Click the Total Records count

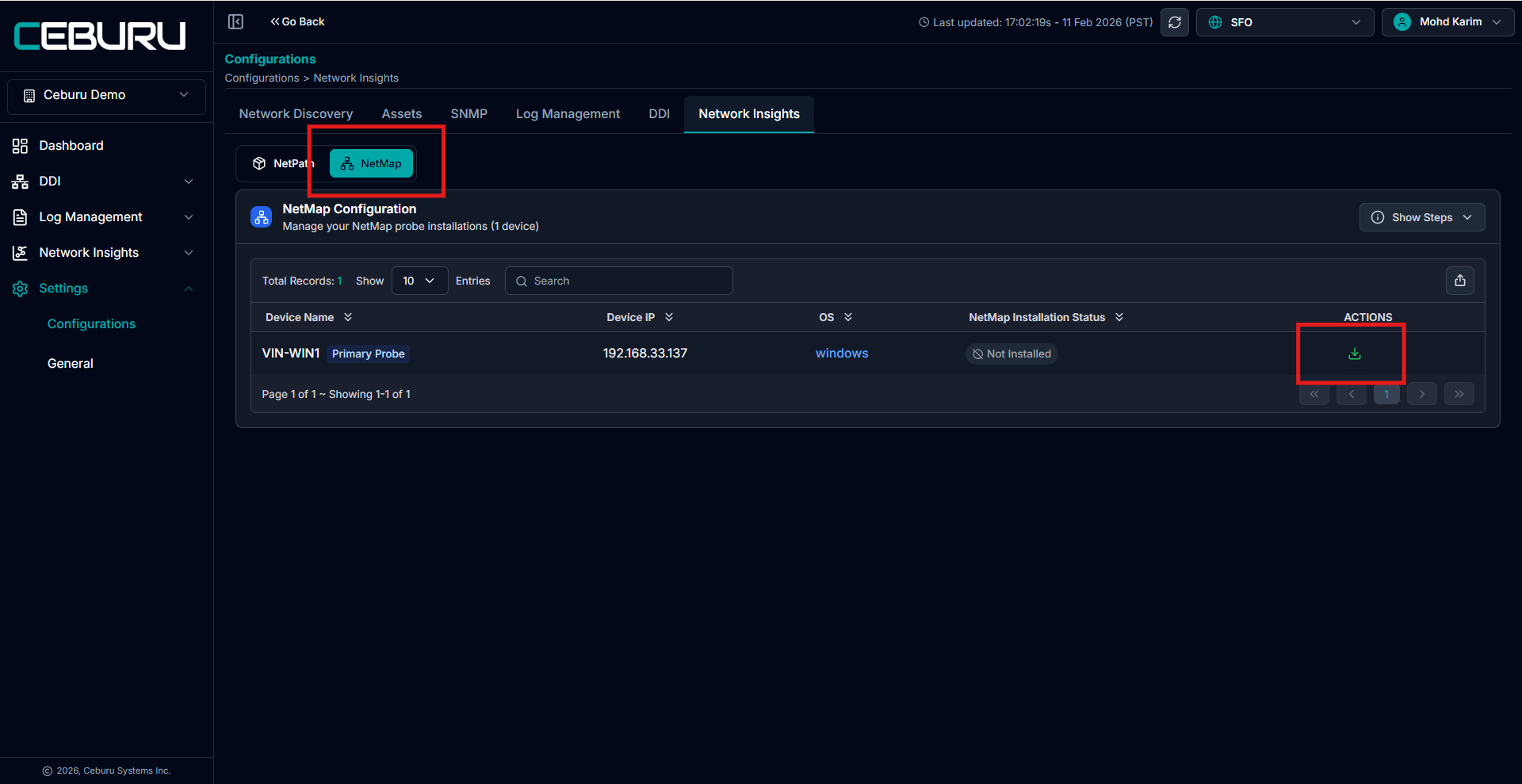pyautogui.click(x=302, y=281)
